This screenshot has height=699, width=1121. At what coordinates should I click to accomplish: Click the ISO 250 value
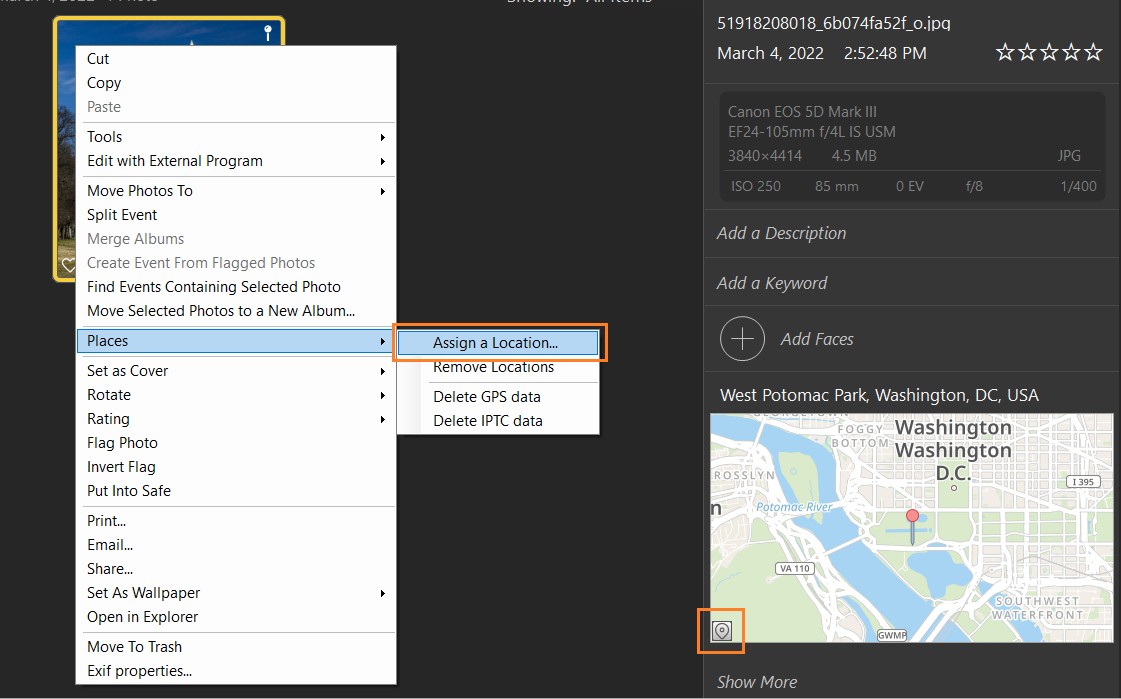pos(756,187)
